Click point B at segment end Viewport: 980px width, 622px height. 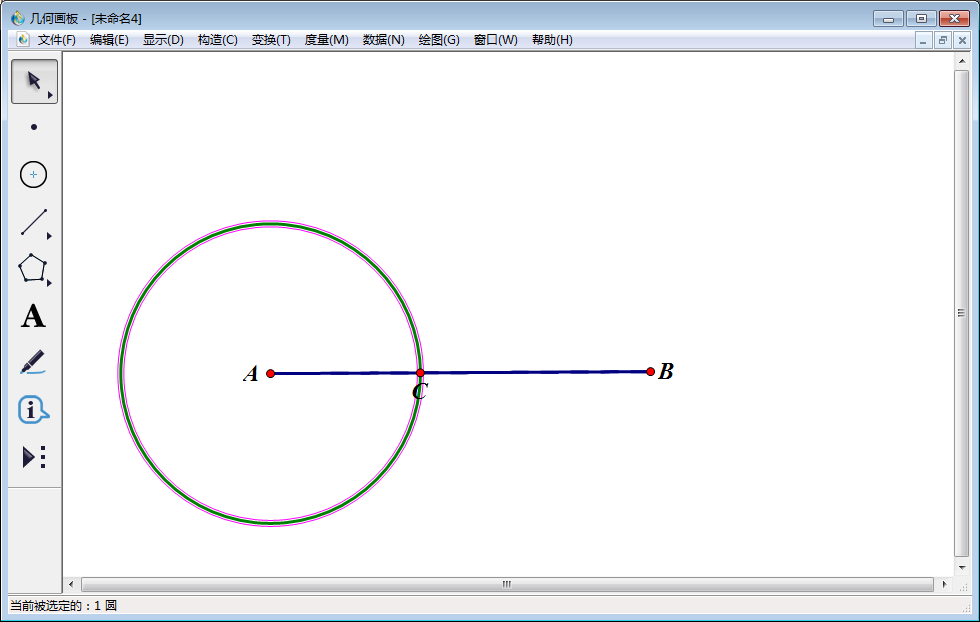pyautogui.click(x=650, y=372)
